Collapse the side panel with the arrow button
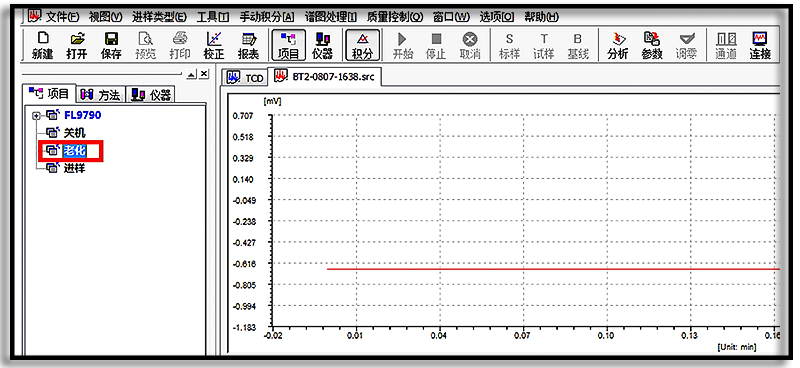The width and height of the screenshot is (800, 368). point(191,75)
